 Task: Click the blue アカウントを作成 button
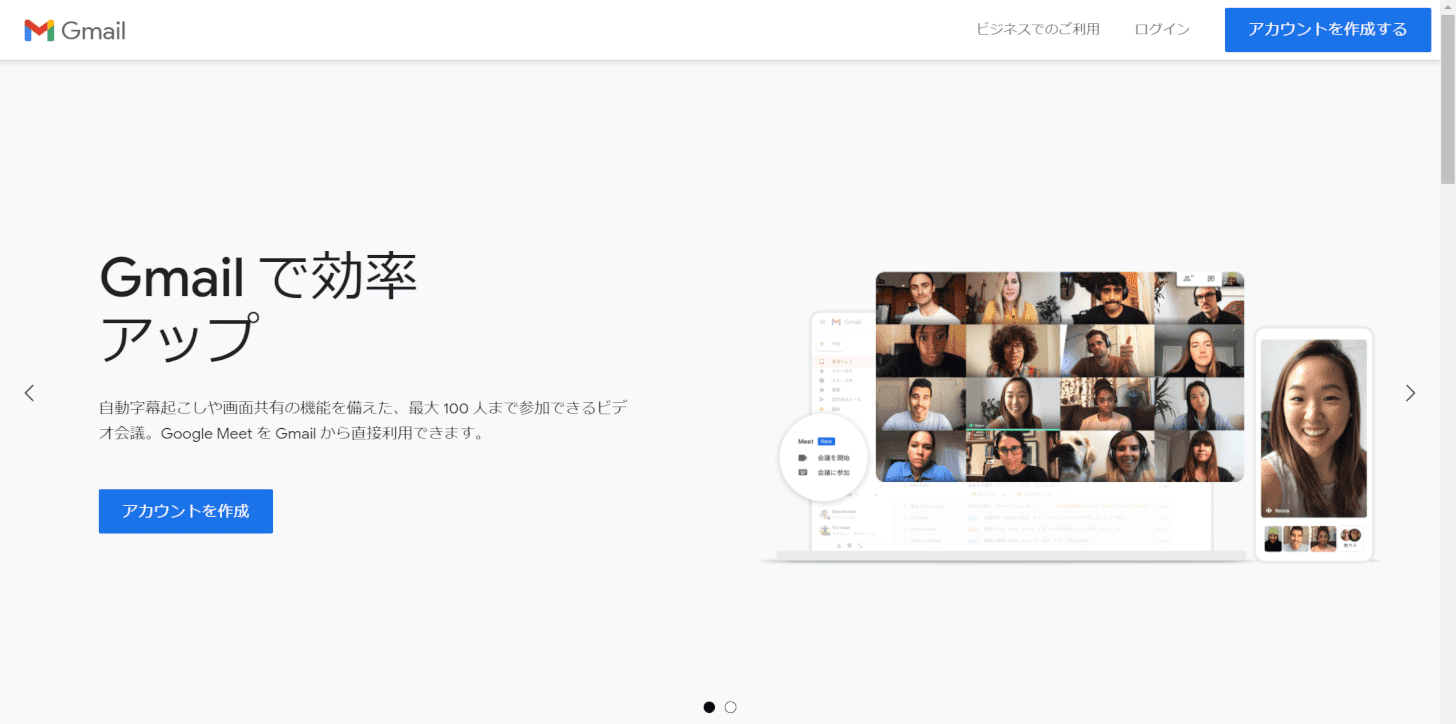pos(186,511)
